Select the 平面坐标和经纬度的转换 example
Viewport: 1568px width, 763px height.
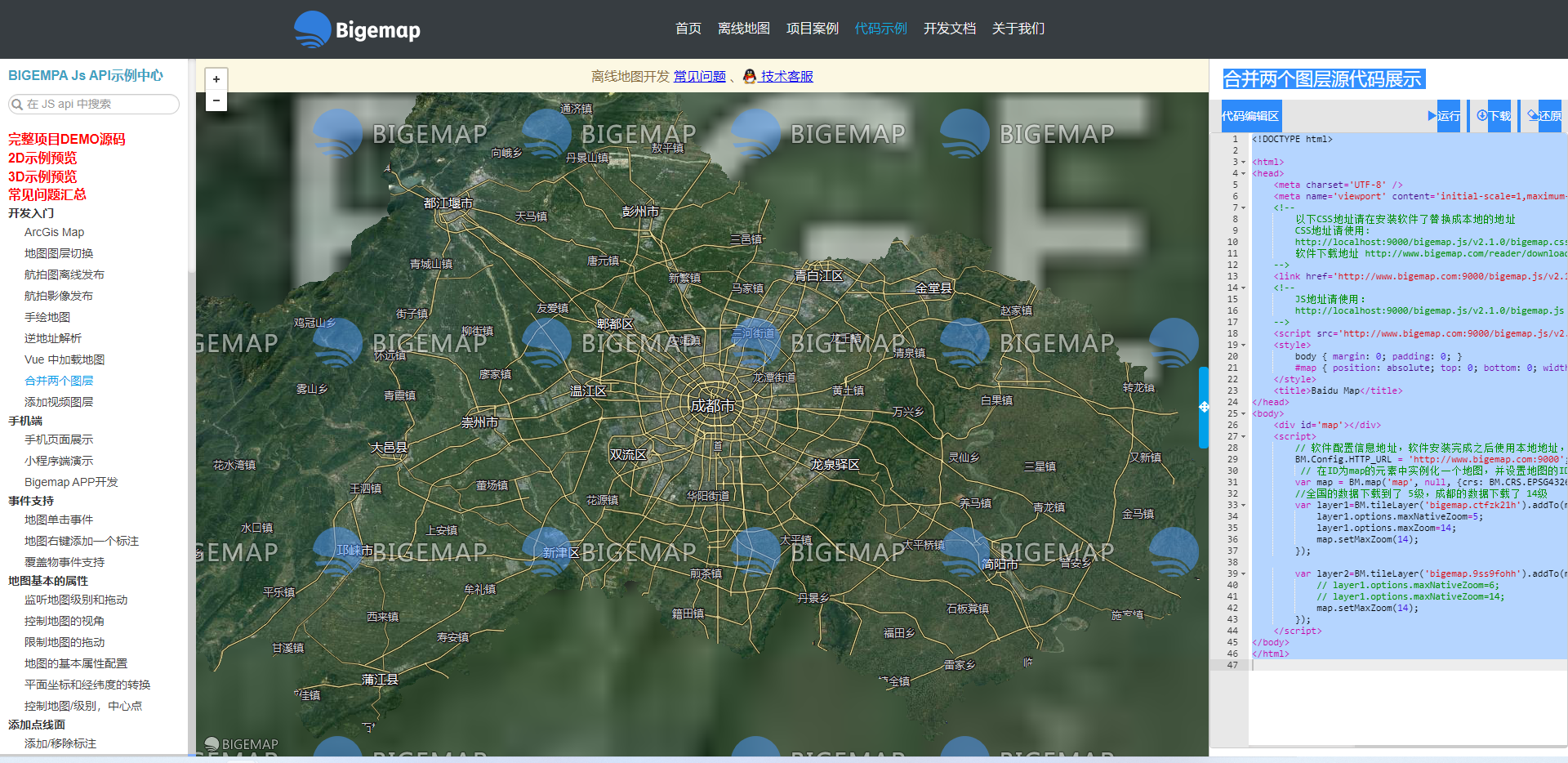87,685
